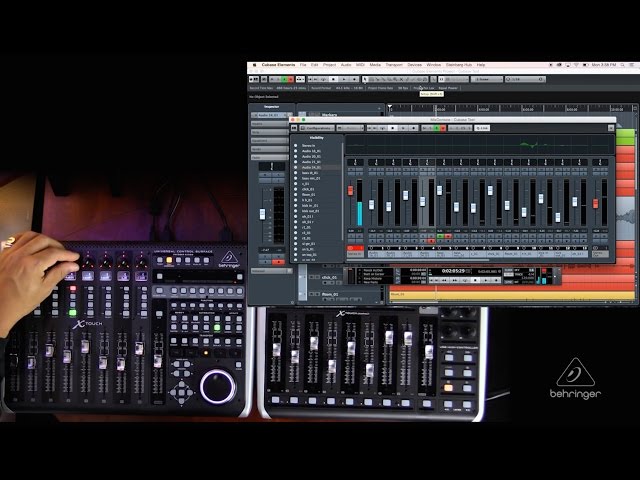Toggle green Read automation in MixConsole toolbar

coord(436,128)
